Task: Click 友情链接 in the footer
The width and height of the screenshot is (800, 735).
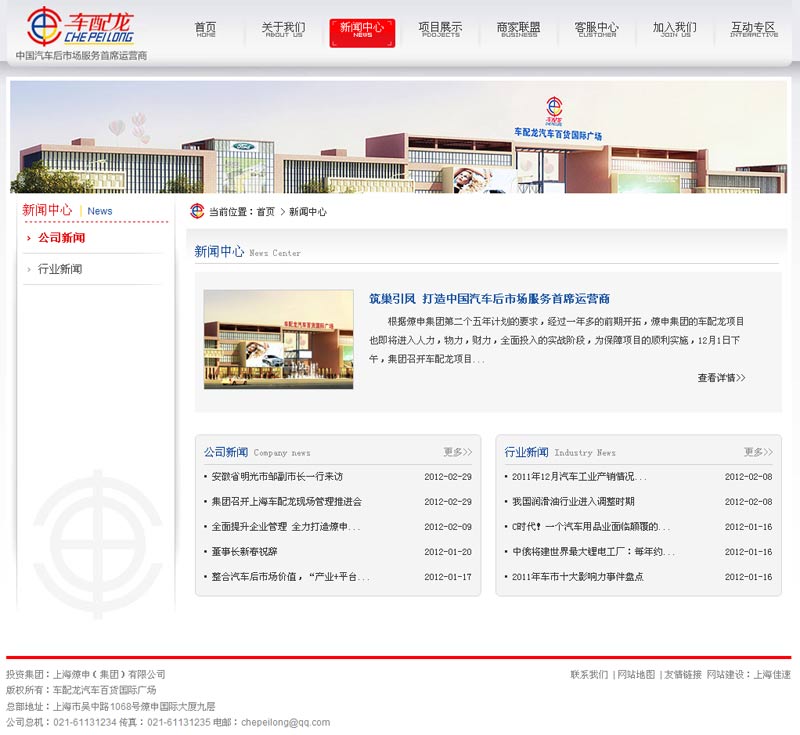Action: 683,674
